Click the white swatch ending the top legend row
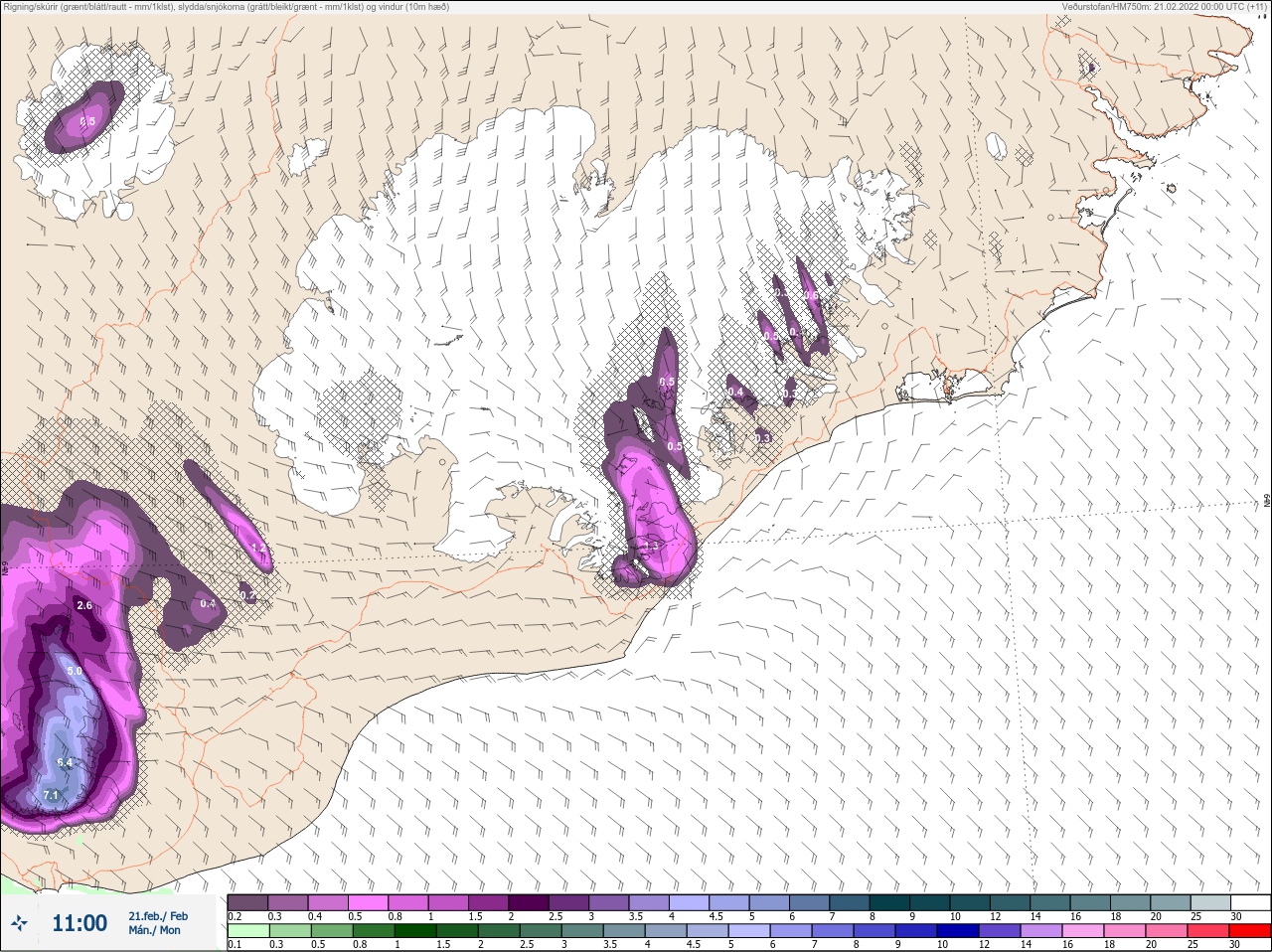 (x=1249, y=902)
